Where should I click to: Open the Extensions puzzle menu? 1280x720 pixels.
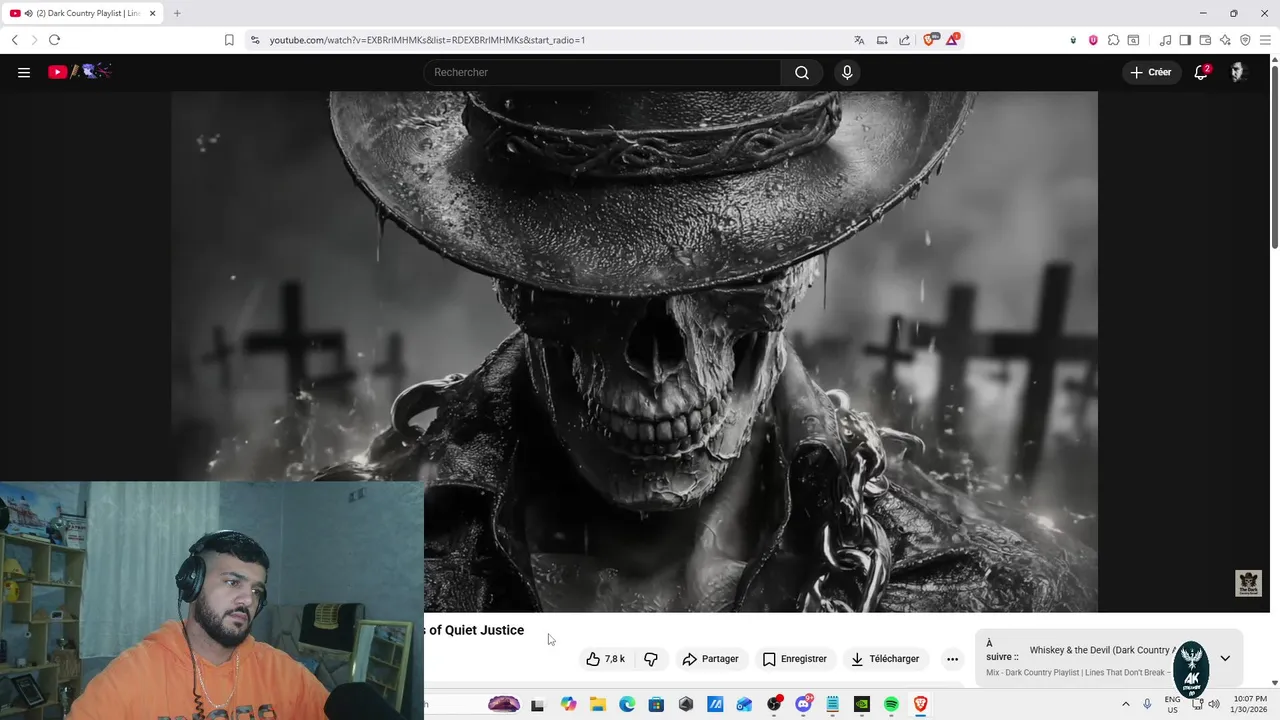click(x=1113, y=40)
